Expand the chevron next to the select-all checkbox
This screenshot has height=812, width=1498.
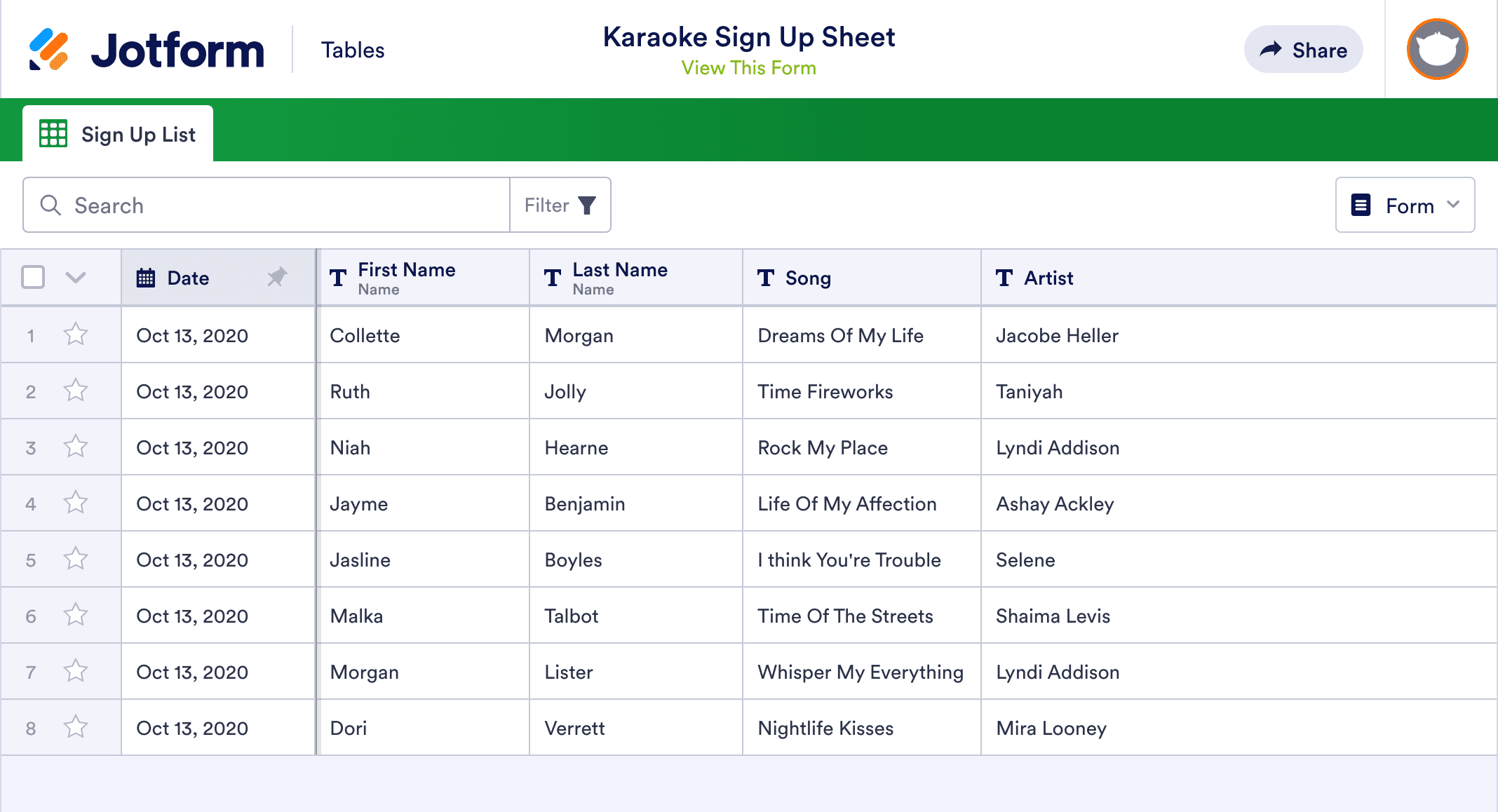click(75, 278)
